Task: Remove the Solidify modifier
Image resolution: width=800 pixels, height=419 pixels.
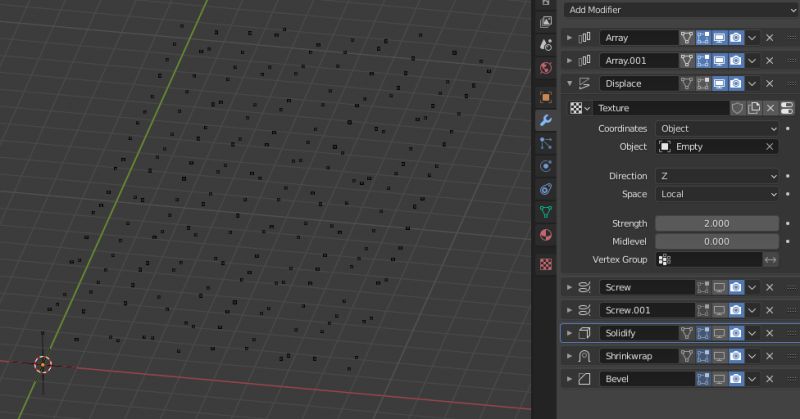Action: pos(770,333)
